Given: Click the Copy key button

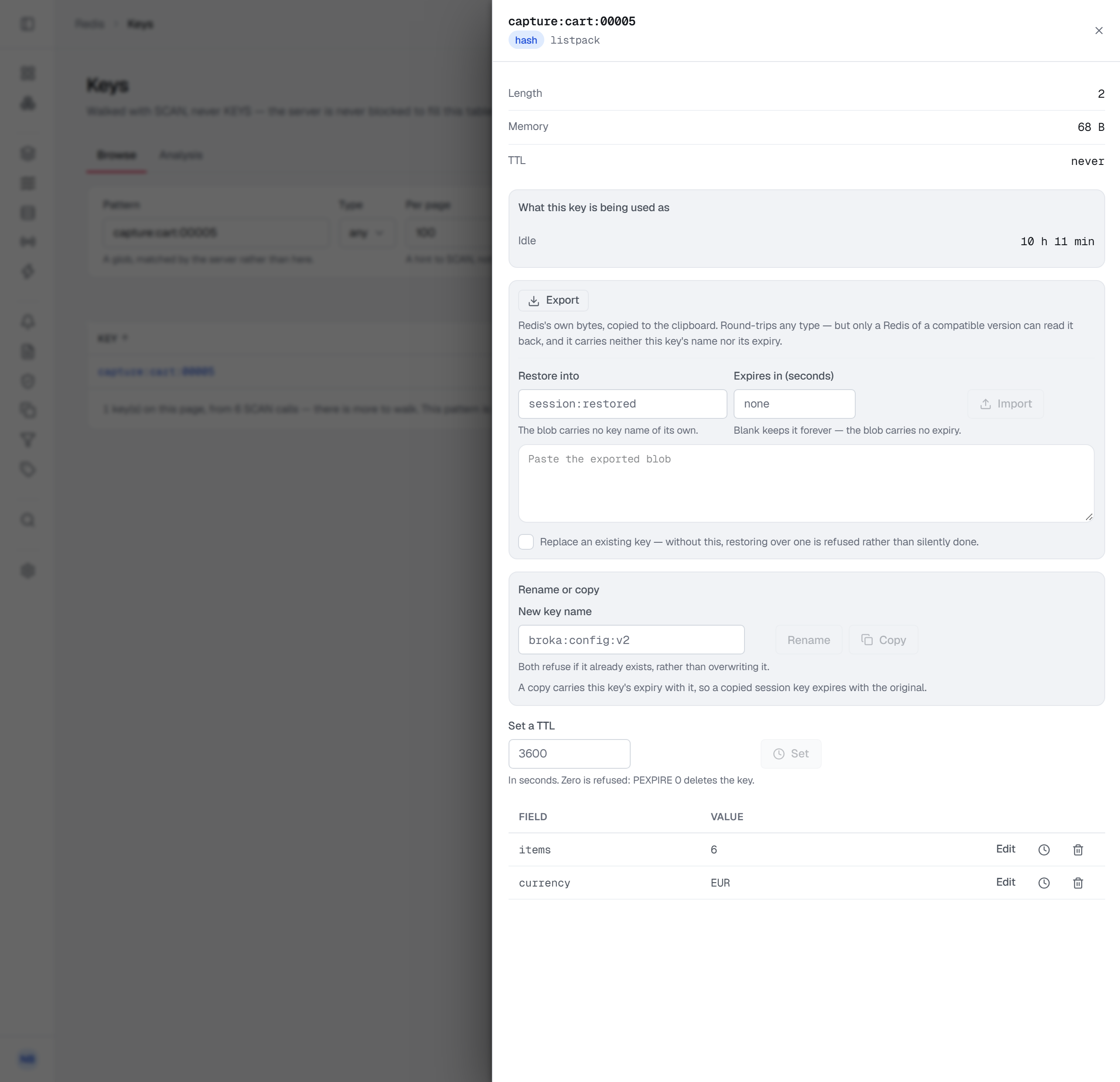Looking at the screenshot, I should point(884,640).
